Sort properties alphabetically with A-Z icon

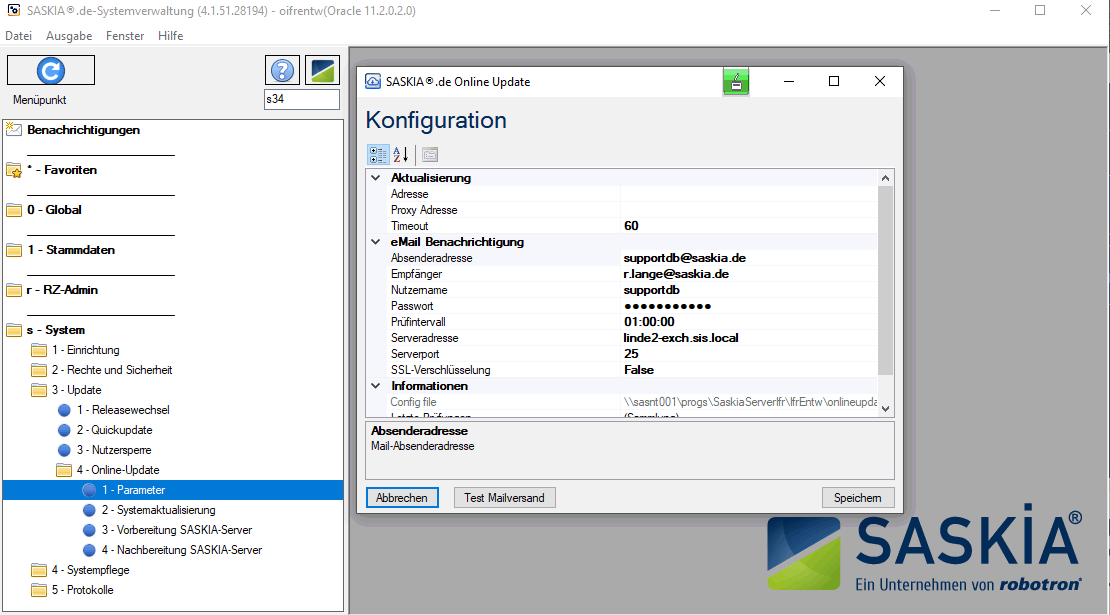pyautogui.click(x=400, y=154)
